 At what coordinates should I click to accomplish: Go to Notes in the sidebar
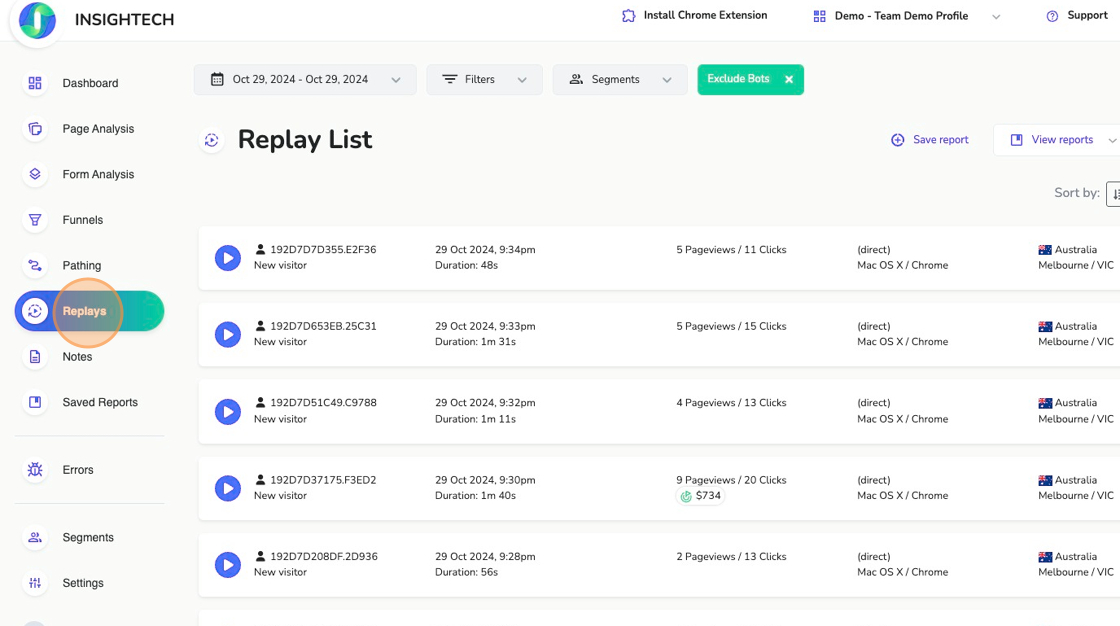[77, 357]
